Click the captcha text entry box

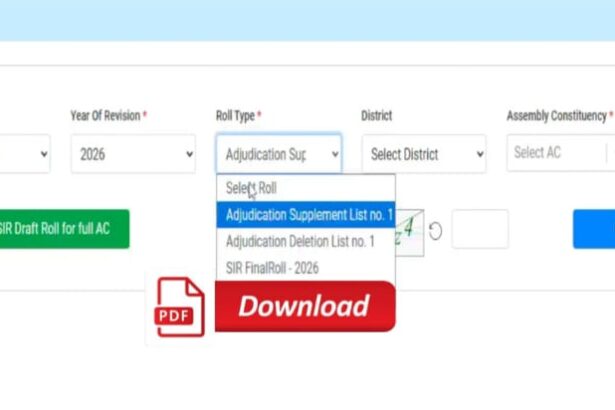(479, 230)
